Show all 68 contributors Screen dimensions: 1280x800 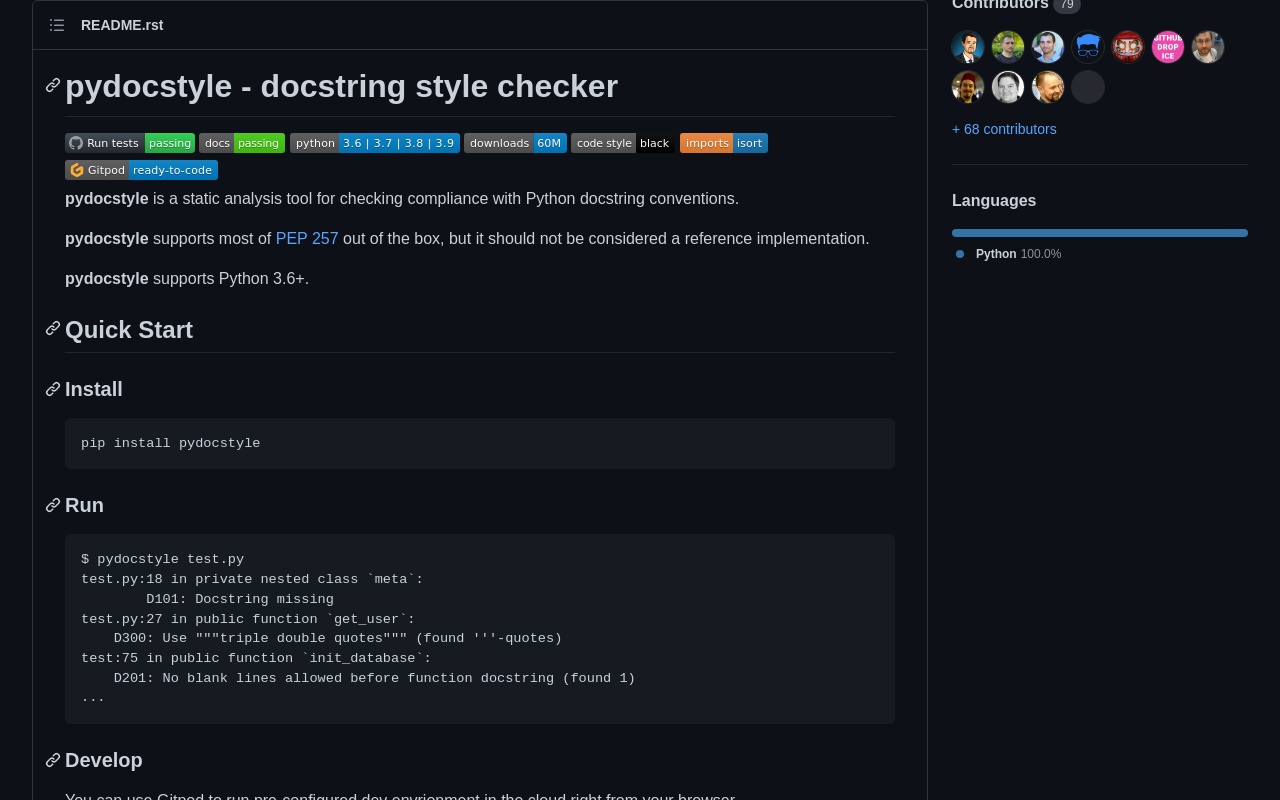coord(1004,129)
